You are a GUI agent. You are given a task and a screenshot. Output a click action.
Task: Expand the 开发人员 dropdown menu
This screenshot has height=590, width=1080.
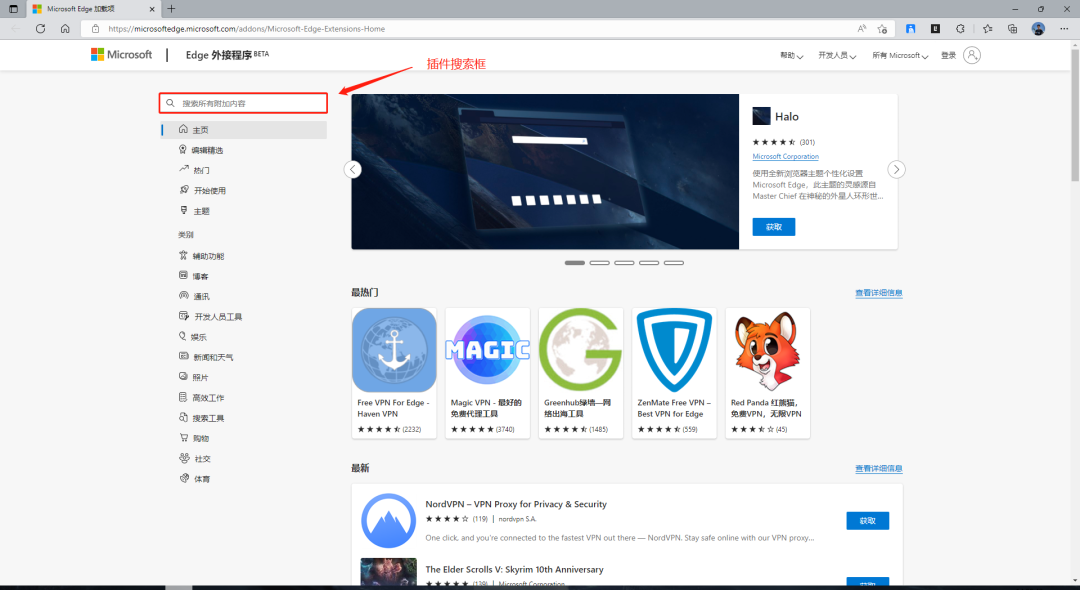click(837, 56)
